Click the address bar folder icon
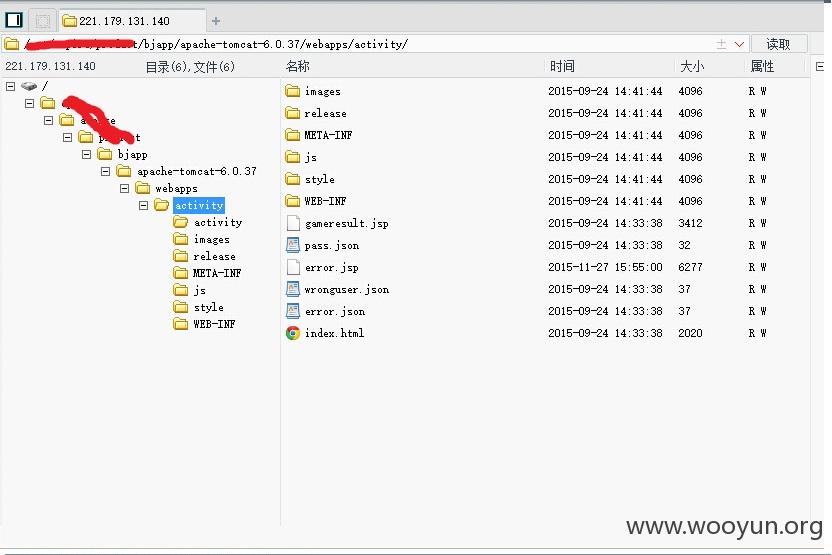 (12, 44)
